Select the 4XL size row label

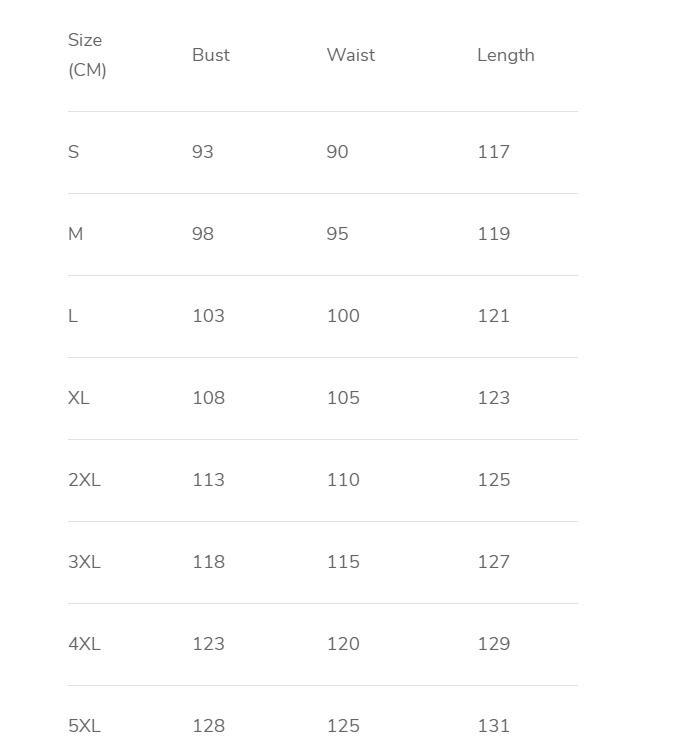(84, 644)
